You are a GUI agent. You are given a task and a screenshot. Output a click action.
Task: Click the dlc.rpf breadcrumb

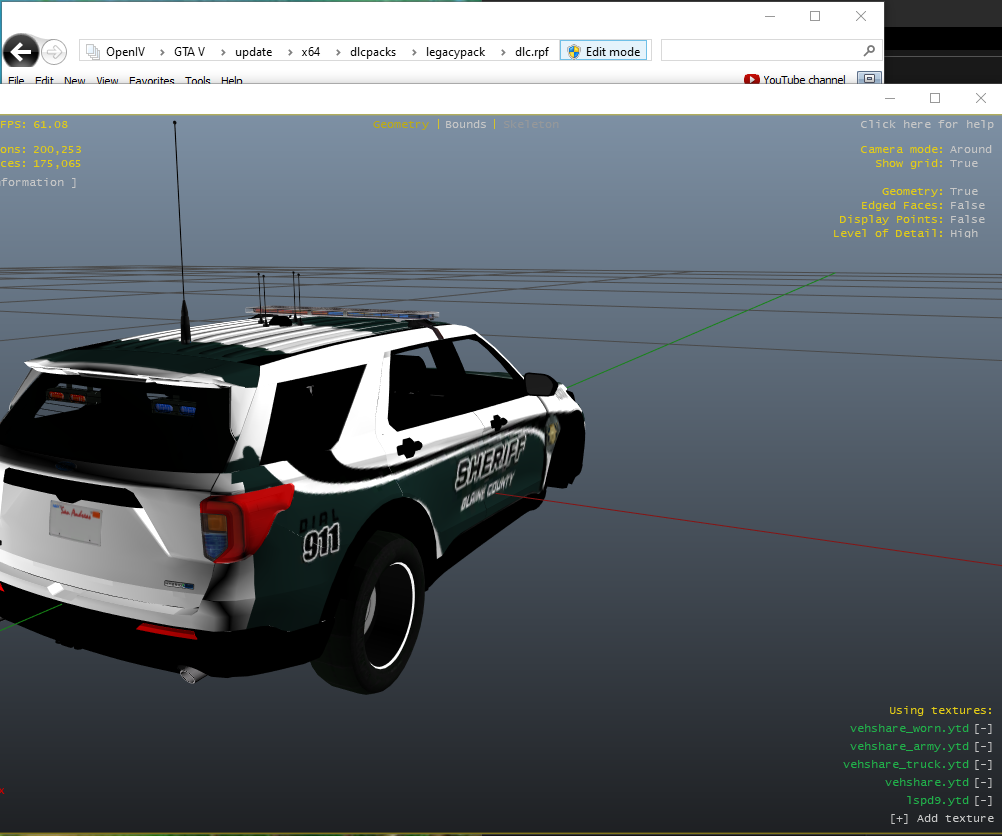(x=532, y=52)
